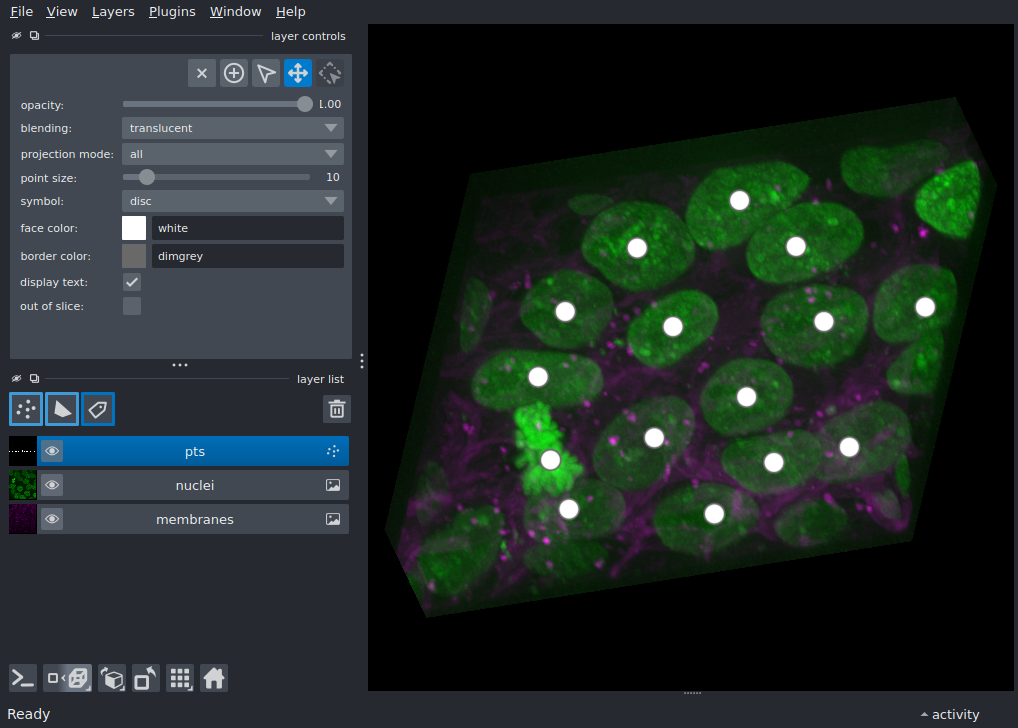
Task: Create a new labels layer
Action: (x=98, y=409)
